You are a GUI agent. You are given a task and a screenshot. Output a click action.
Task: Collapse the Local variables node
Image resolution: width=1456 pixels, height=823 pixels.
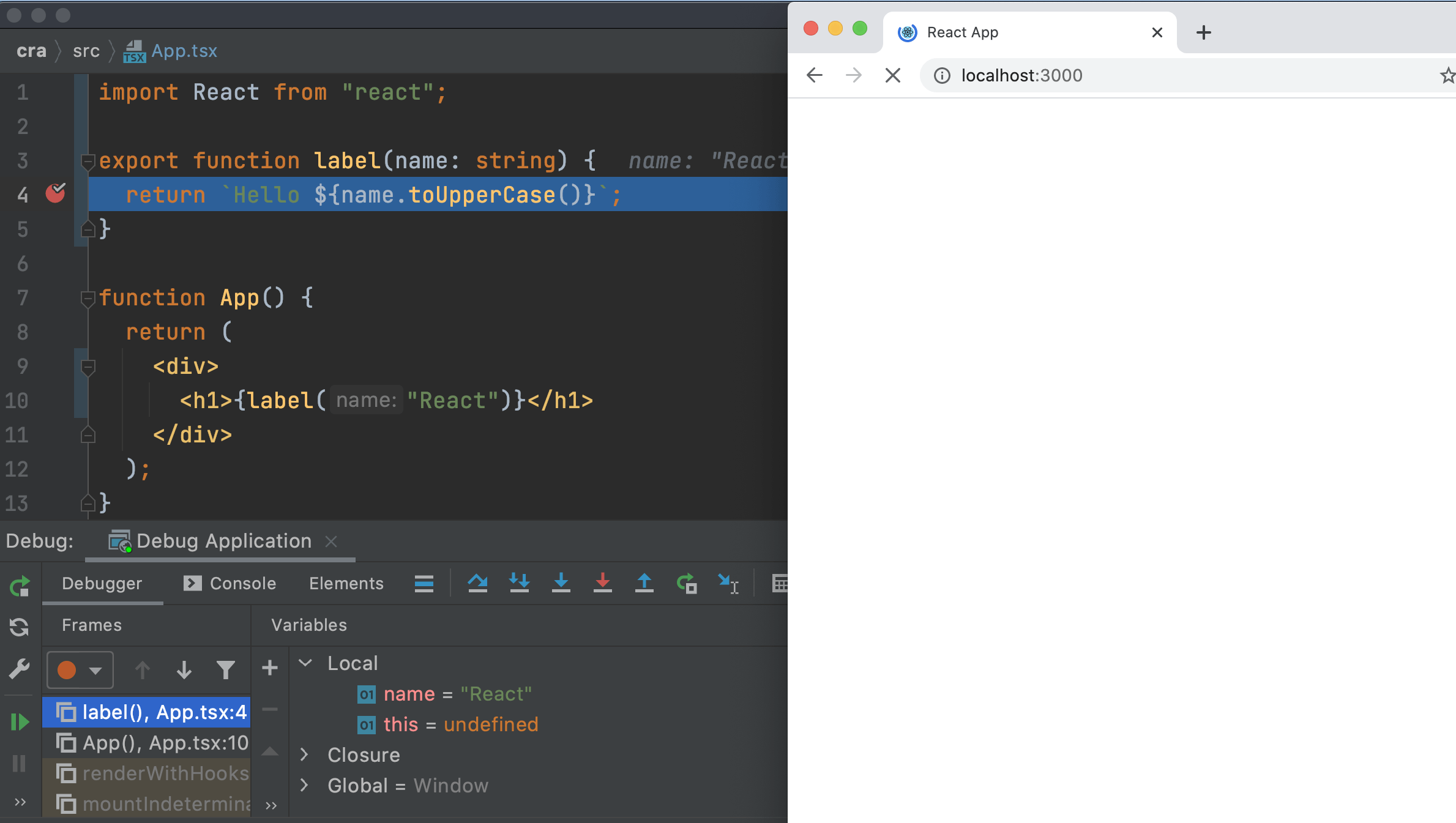305,663
